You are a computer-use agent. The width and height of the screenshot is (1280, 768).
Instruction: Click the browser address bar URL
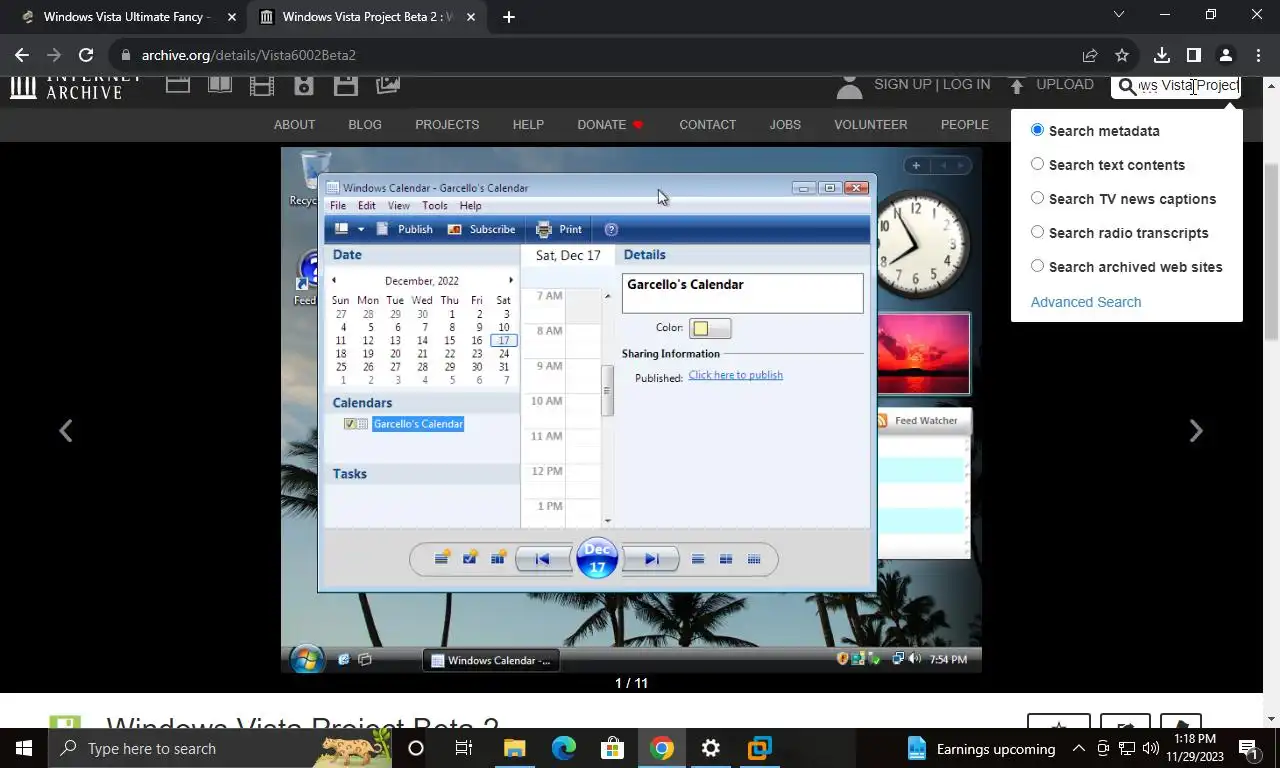(x=248, y=55)
